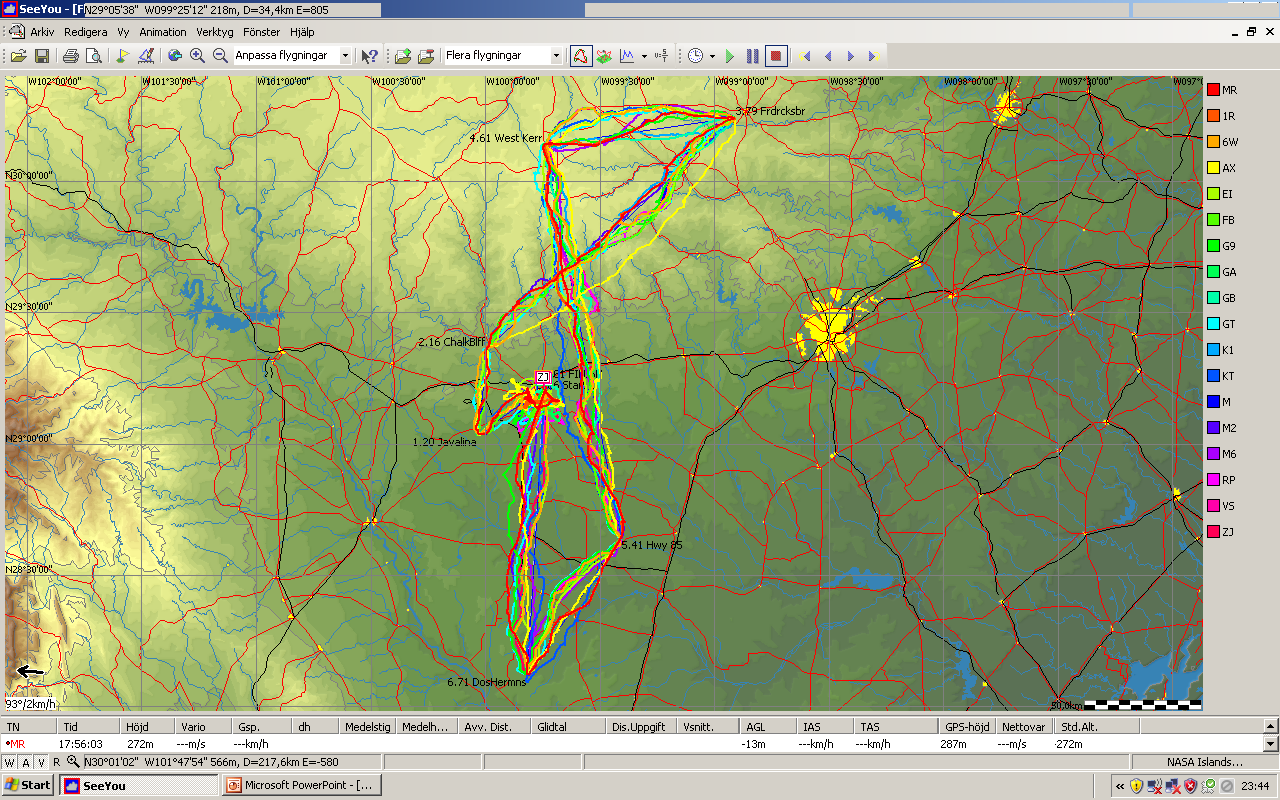Click the V=S/T statistics icon

[x=660, y=56]
